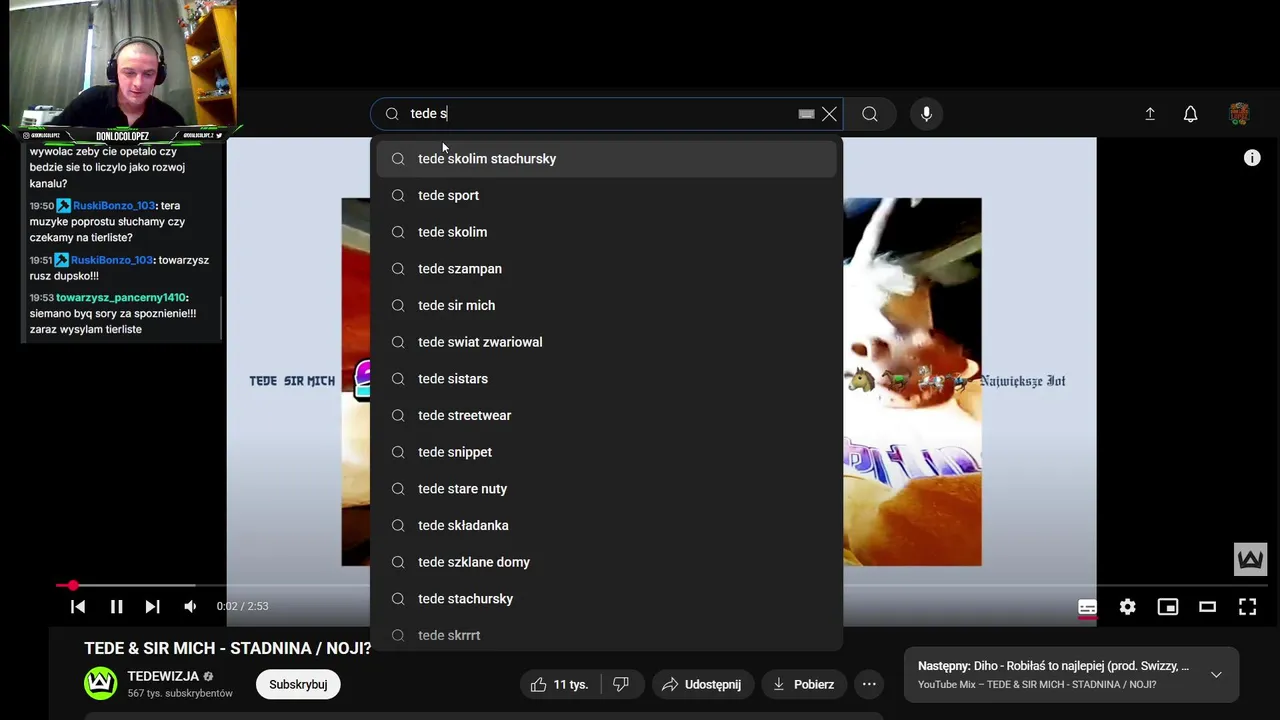Click chat user towarzysz_pancerny1410
Screen dimensions: 1280x720
(121, 298)
